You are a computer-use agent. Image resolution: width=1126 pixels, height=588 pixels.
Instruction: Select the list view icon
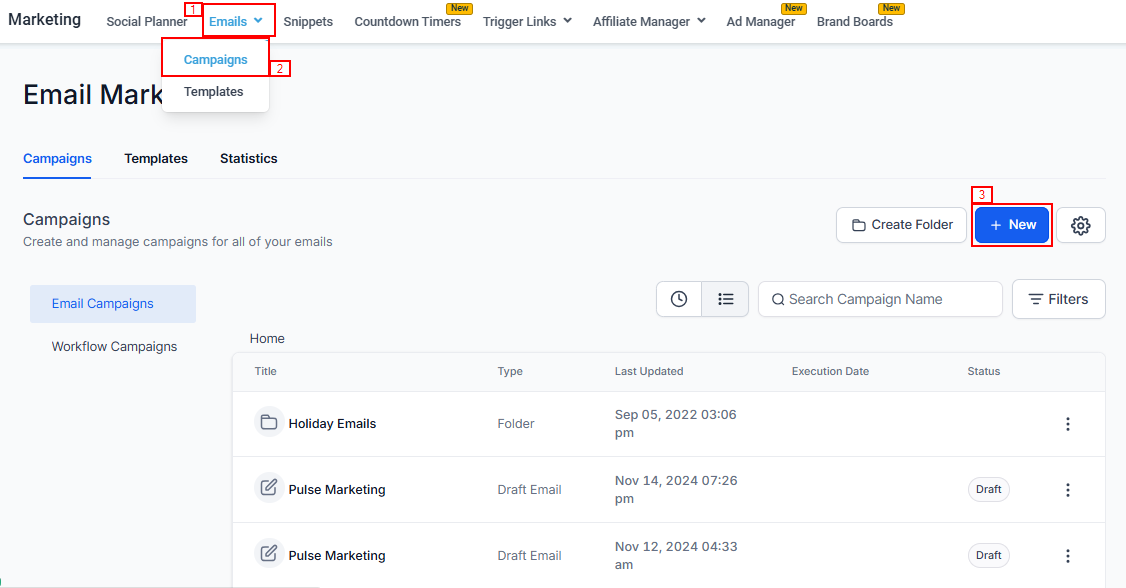(726, 299)
